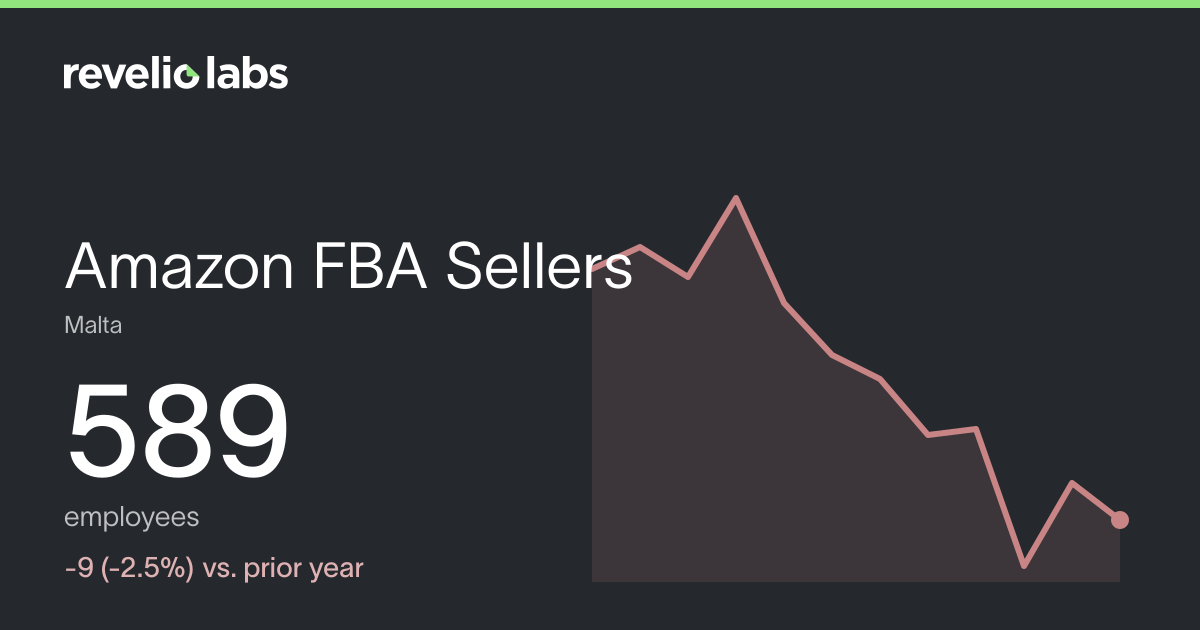Viewport: 1200px width, 630px height.
Task: Click the endpoint dot on the chart line
Action: pos(1120,519)
